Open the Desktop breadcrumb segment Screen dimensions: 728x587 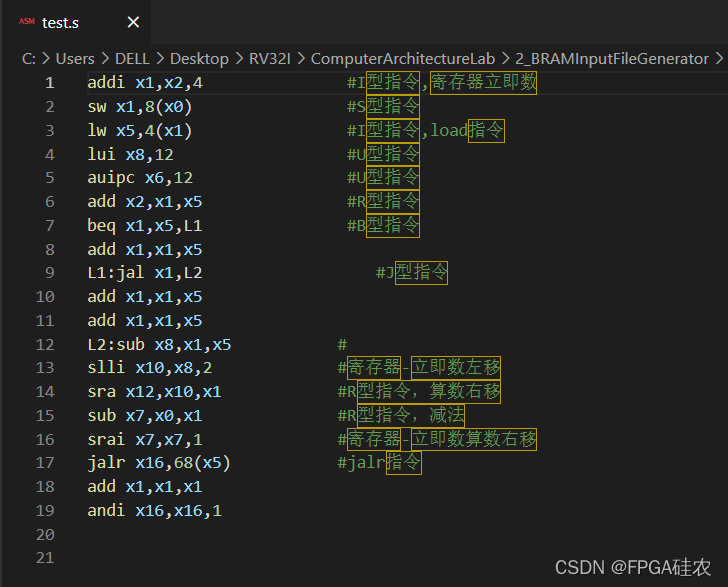coord(199,59)
